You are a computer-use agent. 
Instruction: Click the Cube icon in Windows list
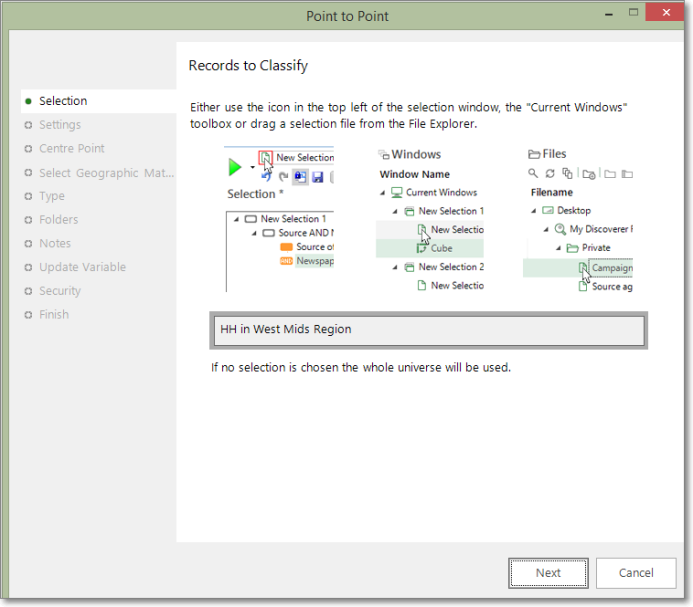click(422, 248)
